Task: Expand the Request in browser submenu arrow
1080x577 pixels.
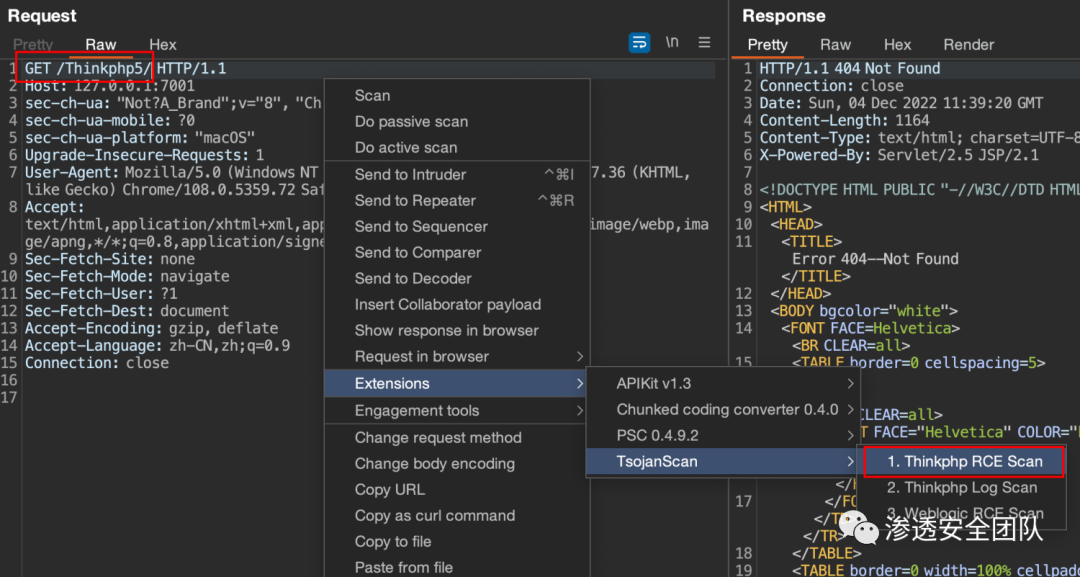Action: point(580,357)
